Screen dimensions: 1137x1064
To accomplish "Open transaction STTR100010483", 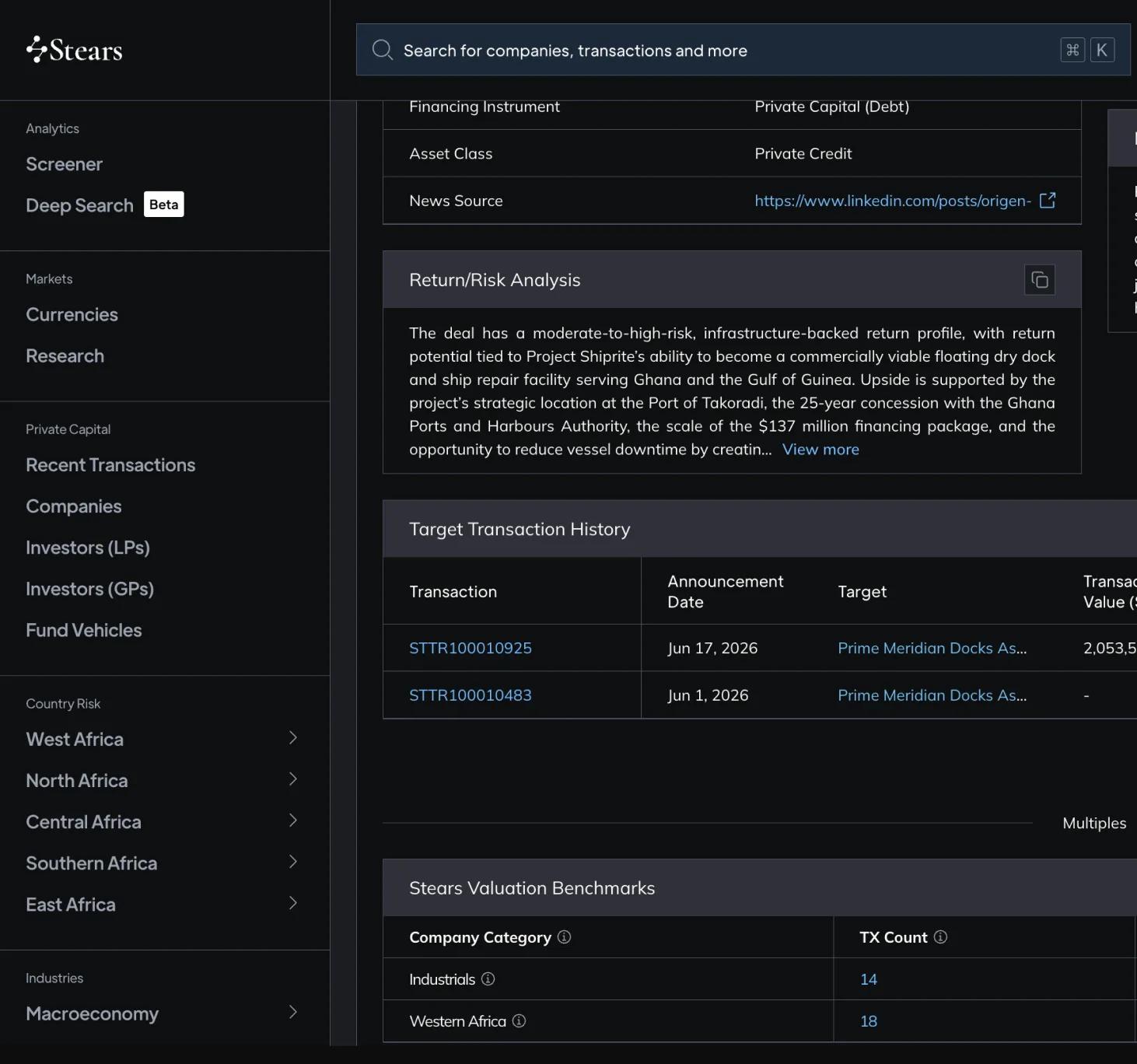I will [471, 695].
